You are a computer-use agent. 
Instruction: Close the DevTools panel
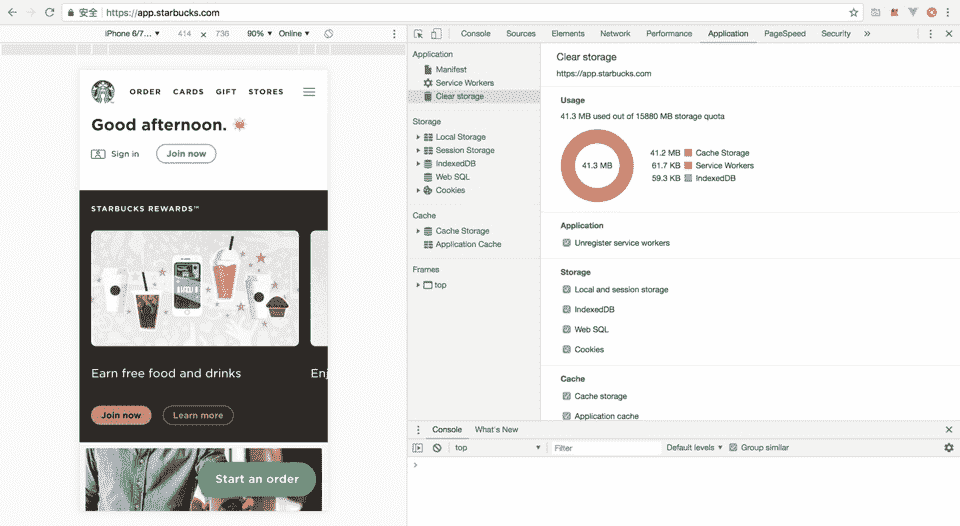pos(949,34)
